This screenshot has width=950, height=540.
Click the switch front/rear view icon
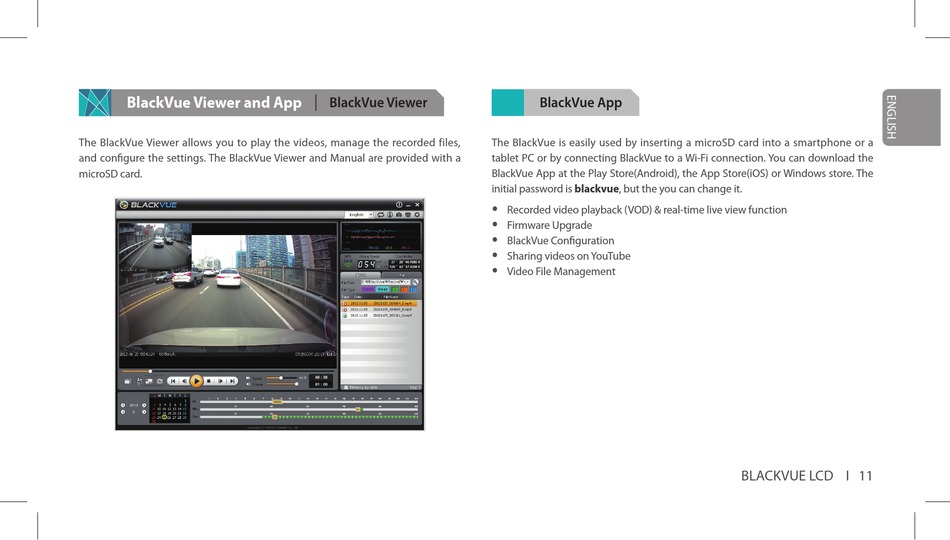click(149, 381)
